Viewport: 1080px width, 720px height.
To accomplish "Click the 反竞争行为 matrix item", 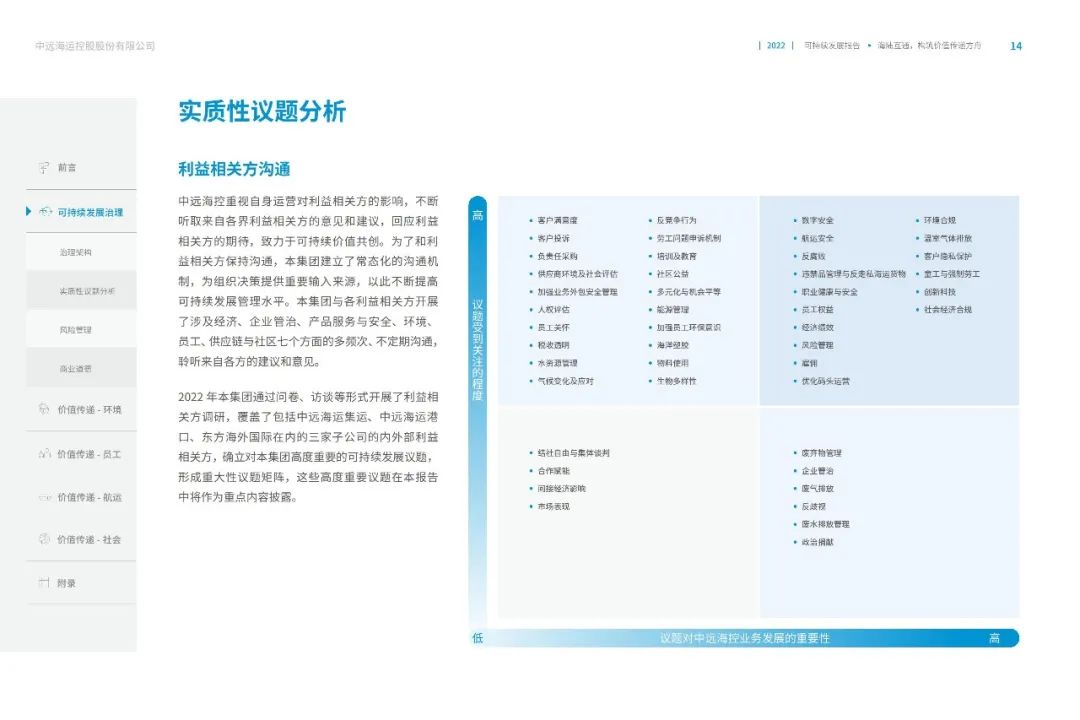I will [676, 220].
